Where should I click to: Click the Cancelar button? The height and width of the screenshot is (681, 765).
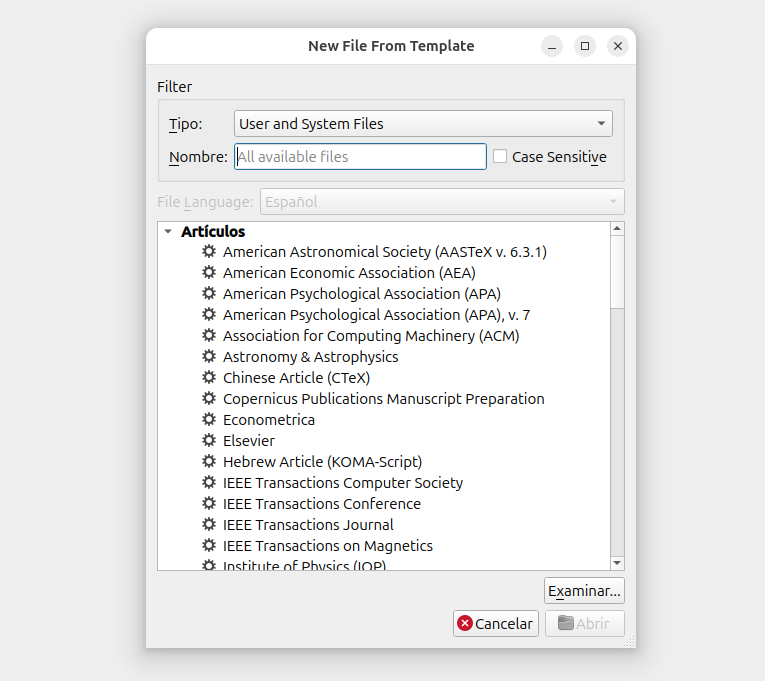[496, 623]
